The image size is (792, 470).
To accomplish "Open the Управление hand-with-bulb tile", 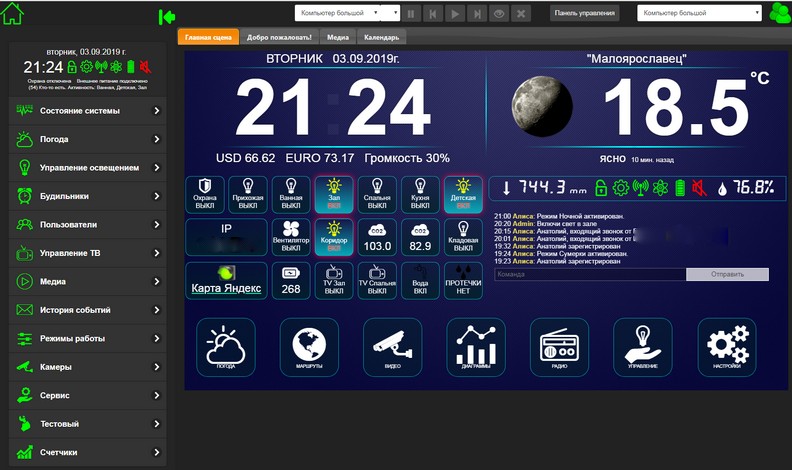I will 642,347.
